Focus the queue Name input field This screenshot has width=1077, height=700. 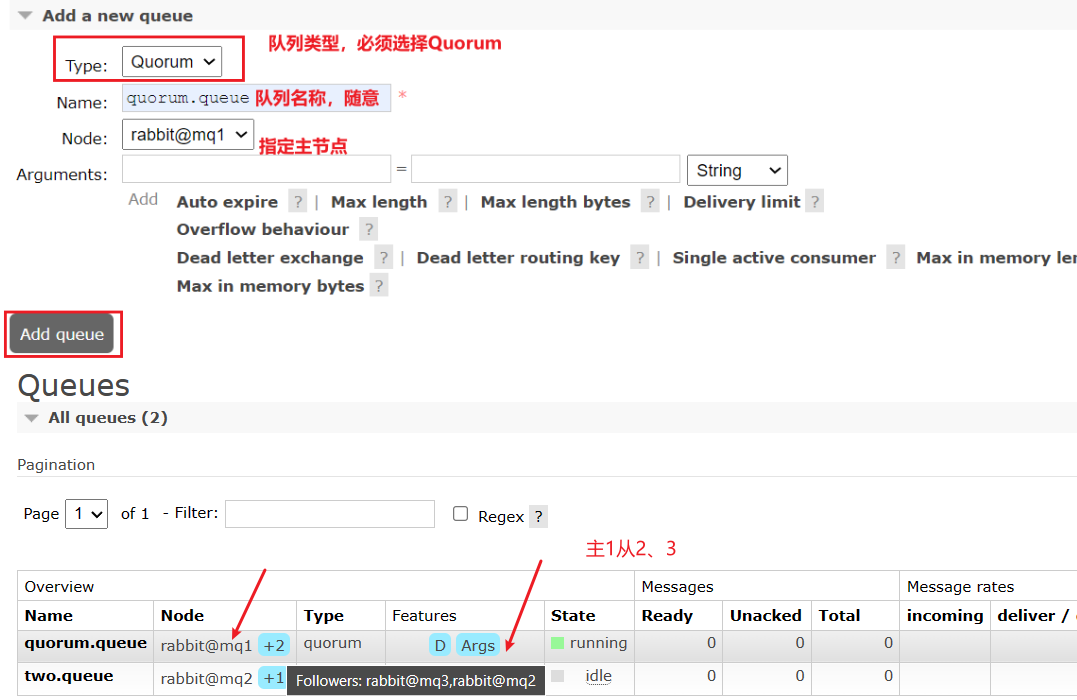256,98
